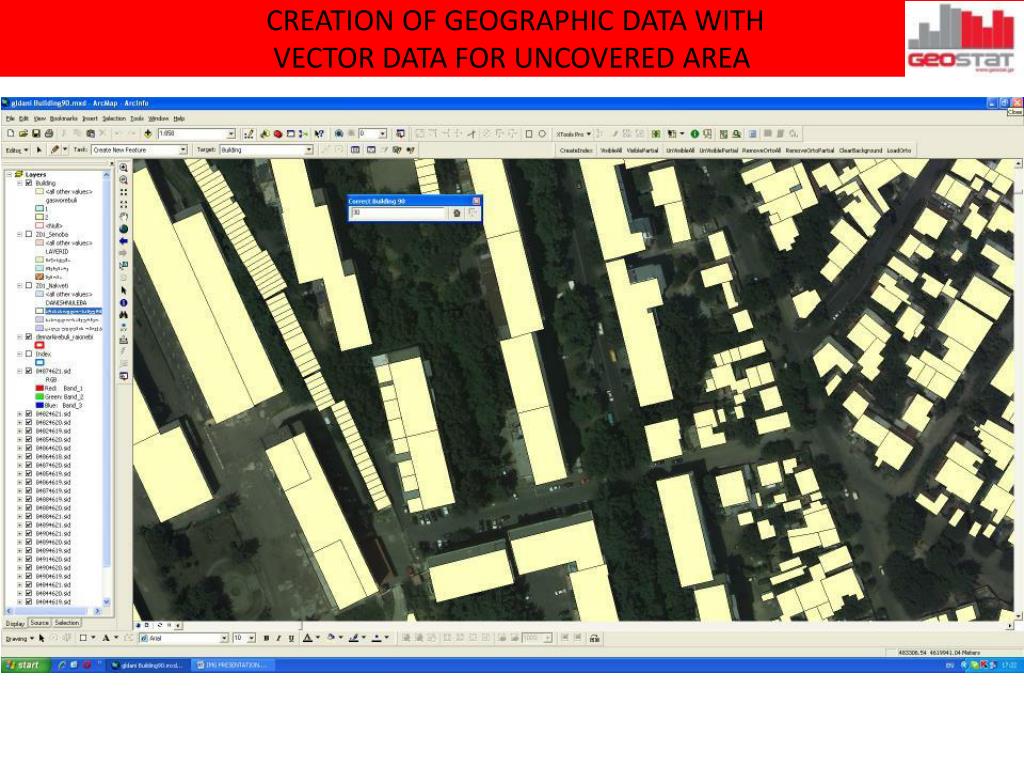Open attributes table icon in Editor toolbar
The width and height of the screenshot is (1024, 768).
point(355,150)
